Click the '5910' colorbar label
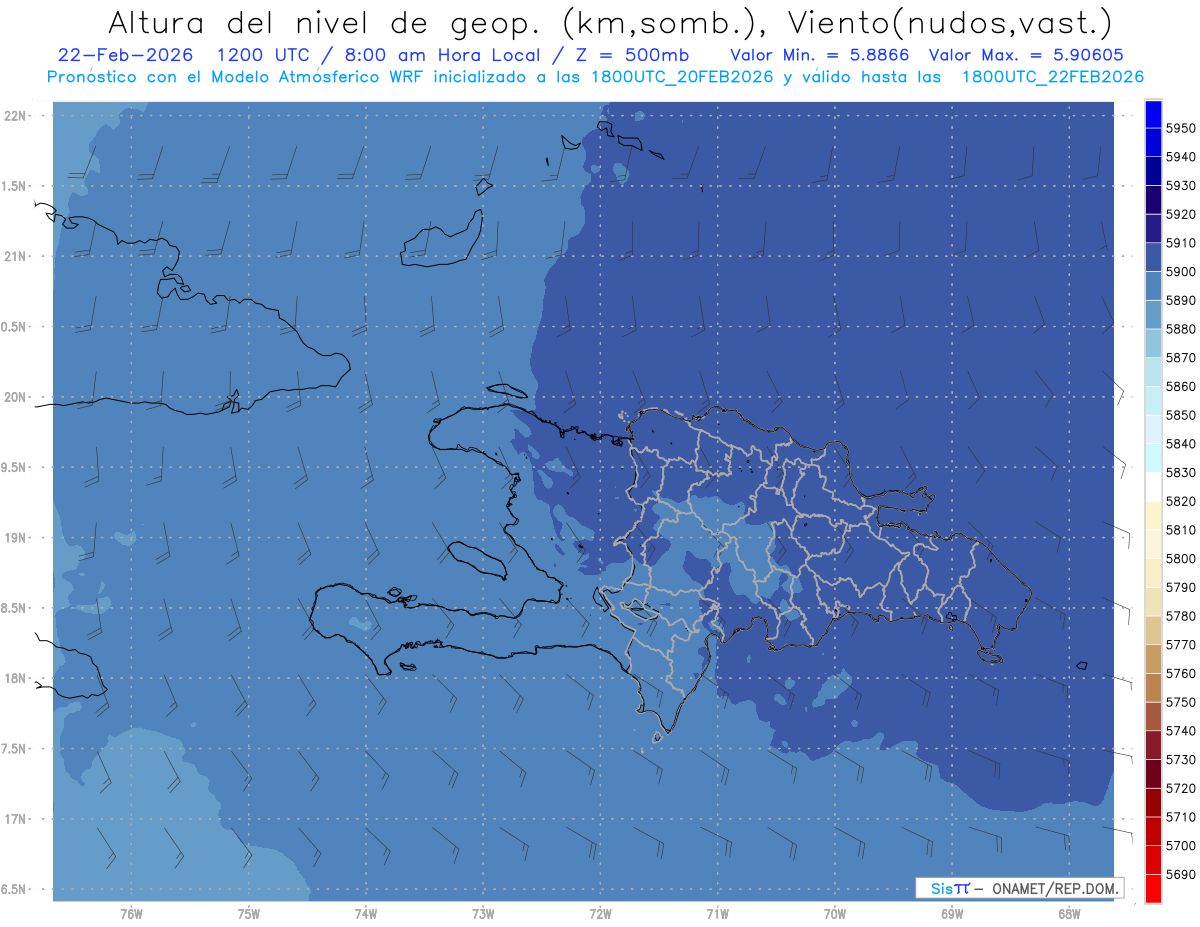The height and width of the screenshot is (927, 1200). point(1180,243)
